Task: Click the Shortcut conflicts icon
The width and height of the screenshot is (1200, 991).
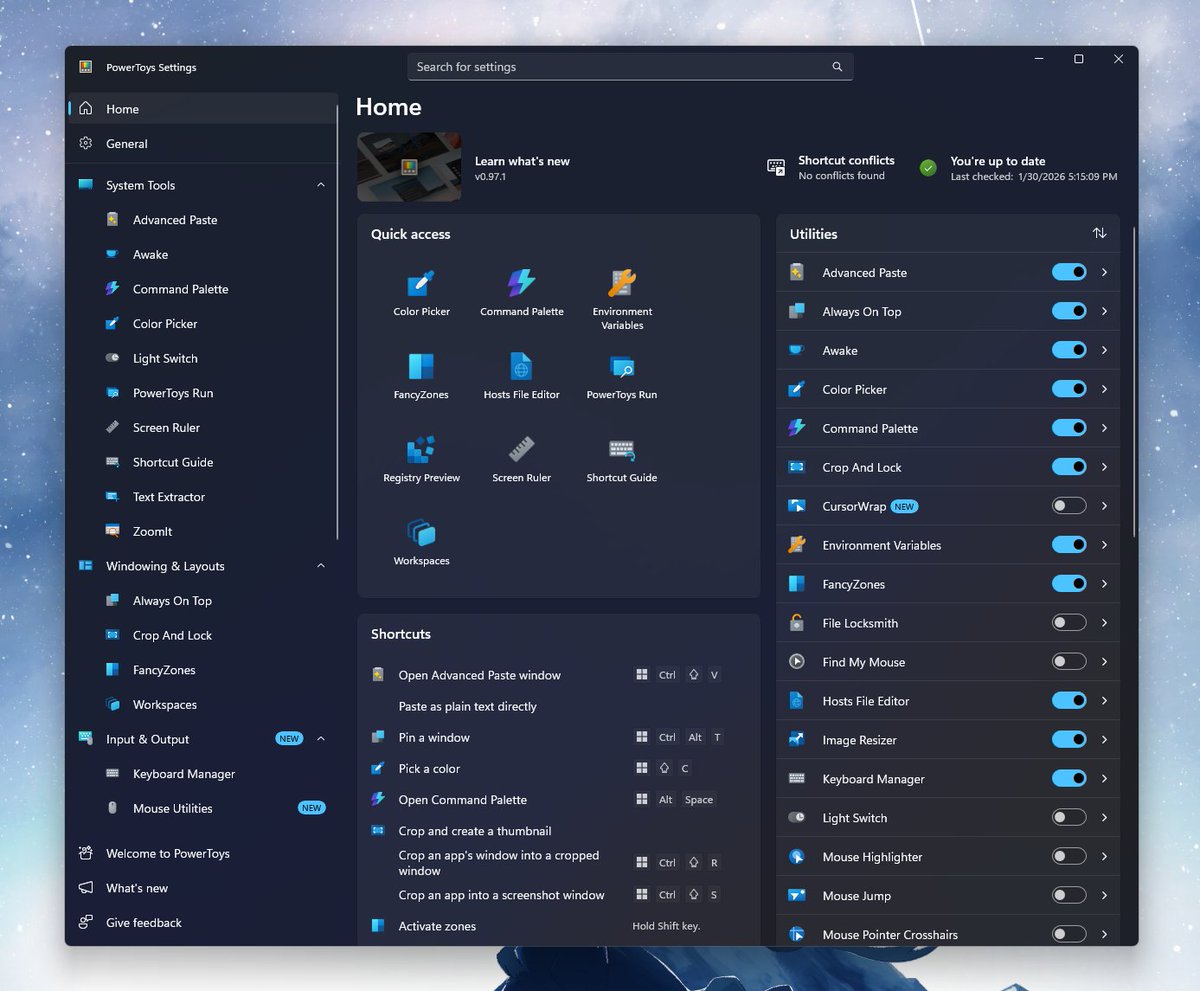Action: tap(776, 167)
